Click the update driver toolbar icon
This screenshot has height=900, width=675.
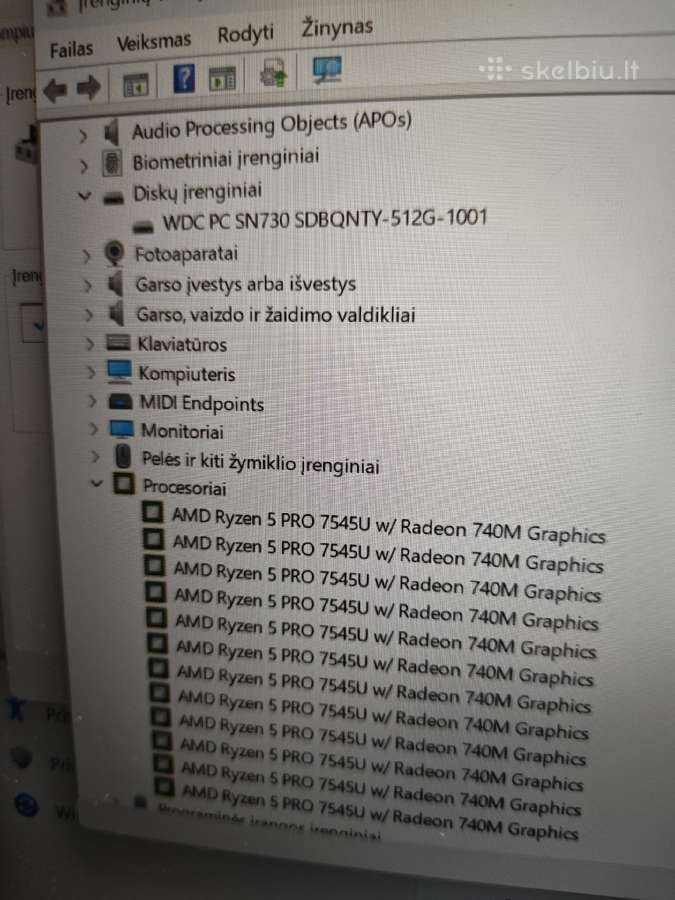(273, 73)
